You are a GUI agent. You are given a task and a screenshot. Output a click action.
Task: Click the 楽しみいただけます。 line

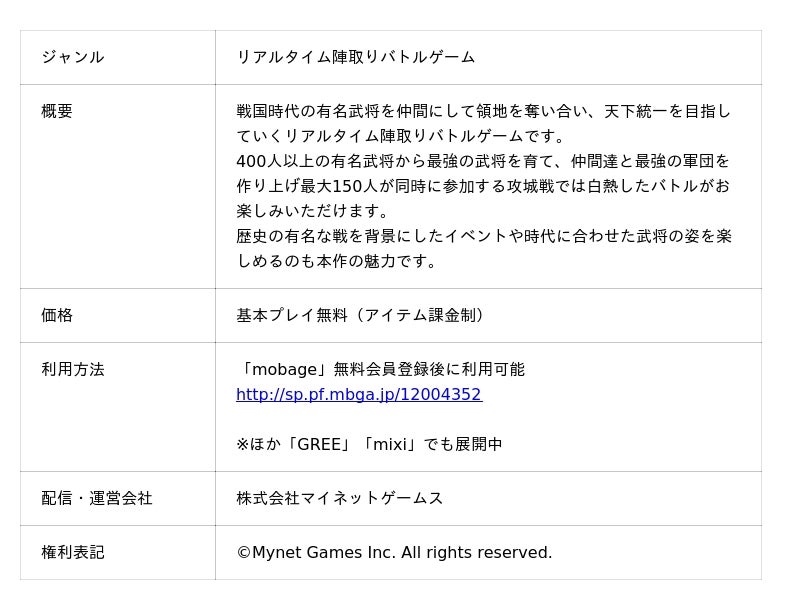[312, 211]
